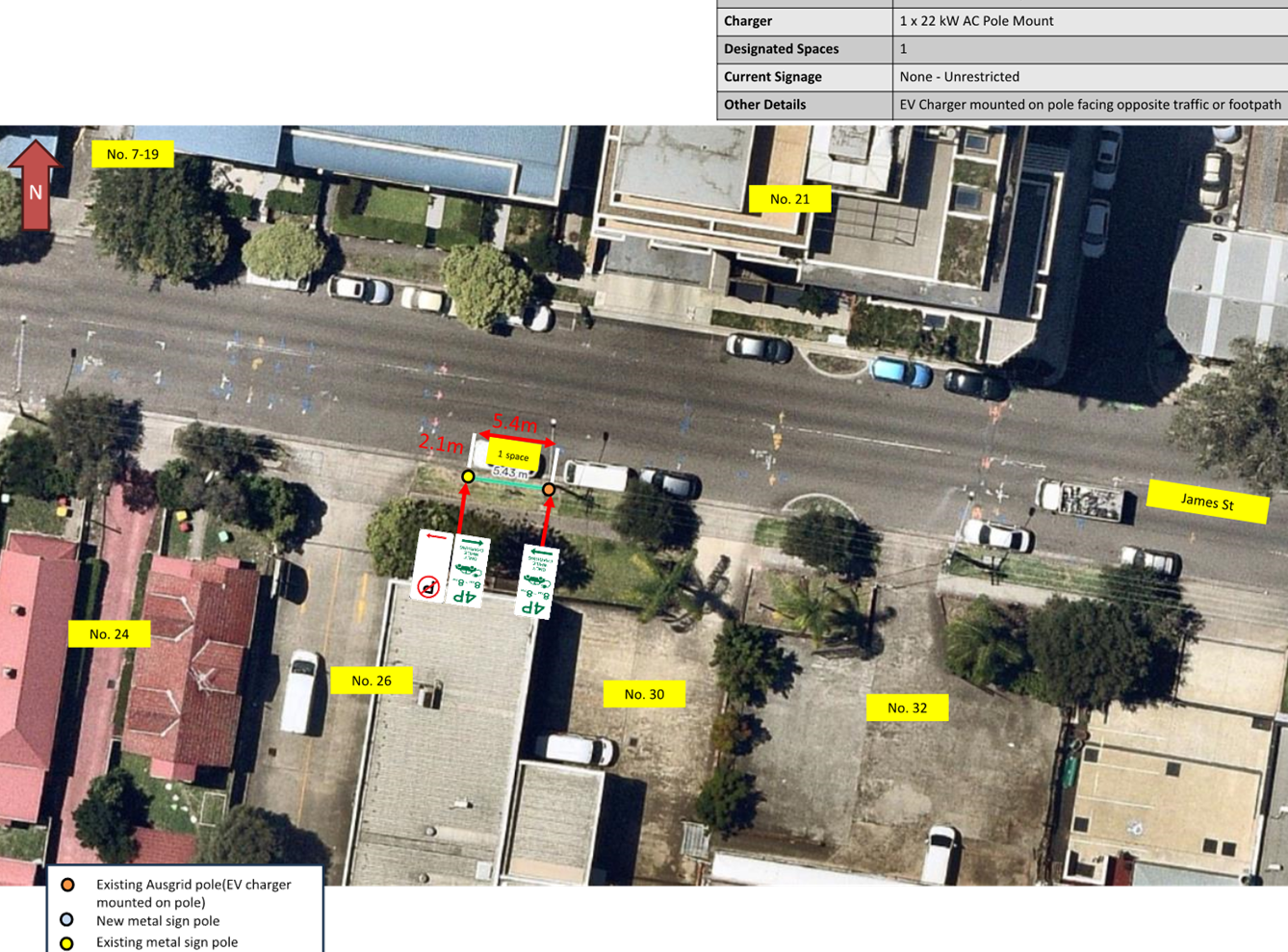Click the 'James St' street name label
The image size is (1288, 952).
click(x=1207, y=502)
